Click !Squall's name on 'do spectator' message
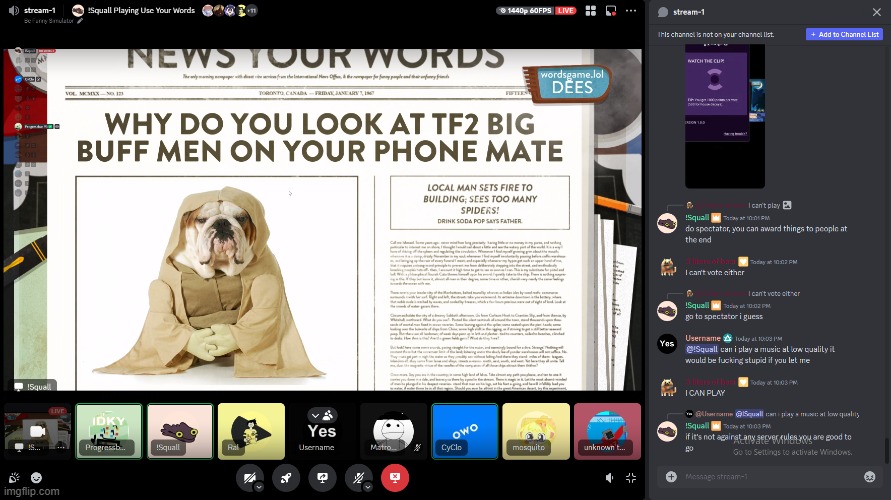 click(x=697, y=218)
